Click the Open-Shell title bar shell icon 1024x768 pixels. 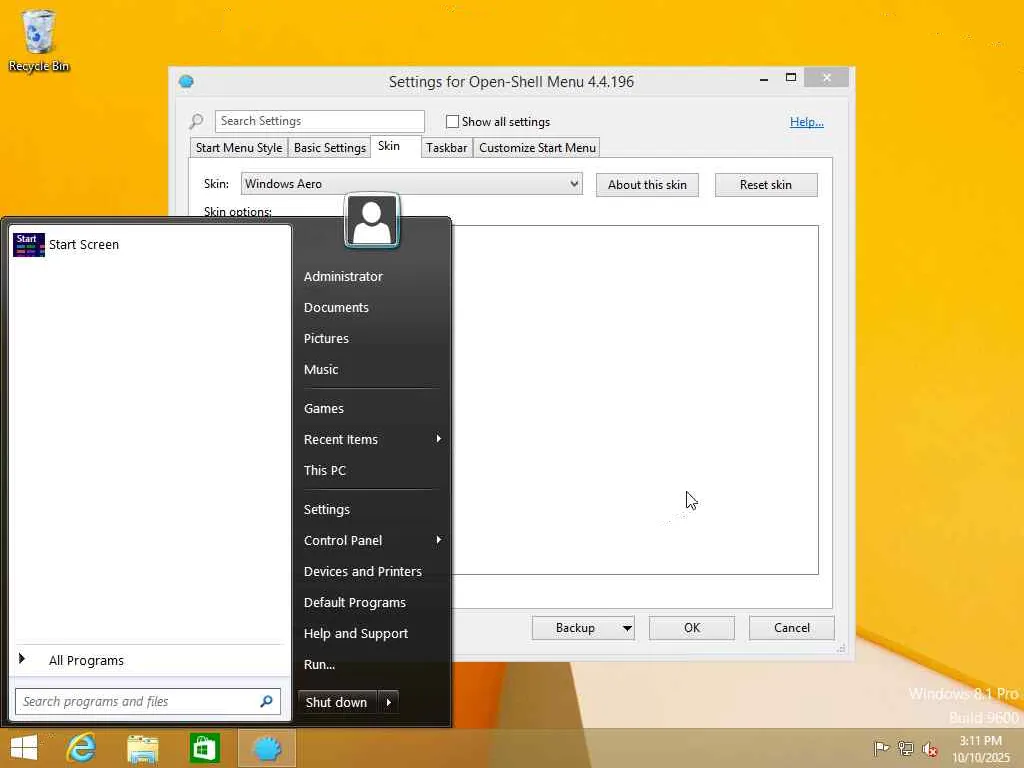coord(186,82)
